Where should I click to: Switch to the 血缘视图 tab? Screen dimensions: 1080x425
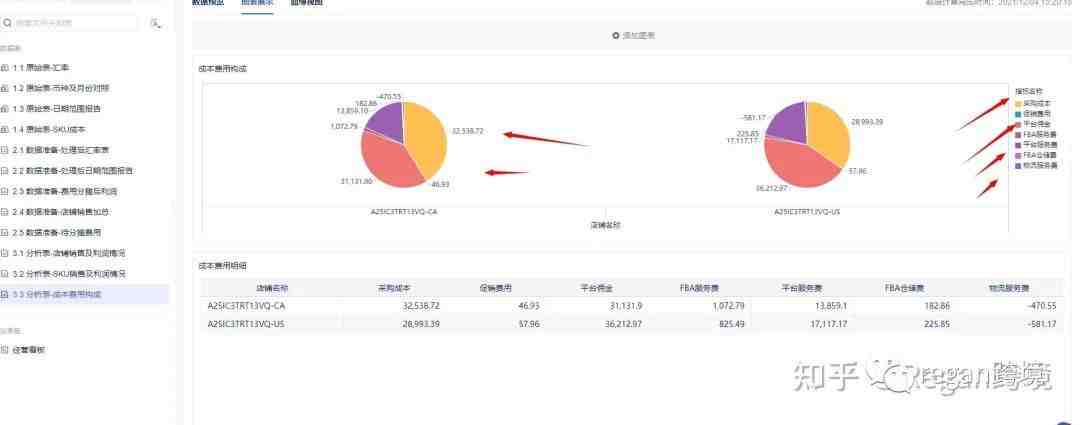coord(307,3)
